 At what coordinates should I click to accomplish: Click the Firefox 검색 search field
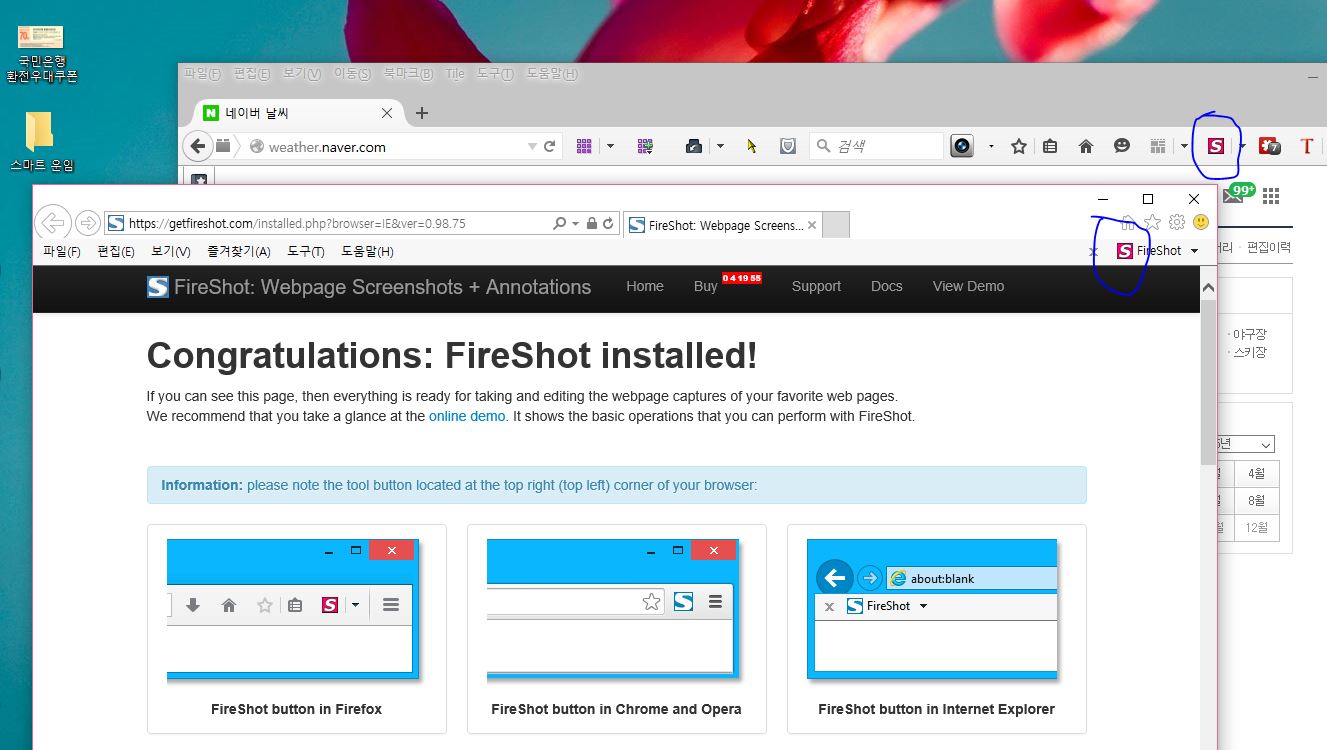[x=876, y=146]
